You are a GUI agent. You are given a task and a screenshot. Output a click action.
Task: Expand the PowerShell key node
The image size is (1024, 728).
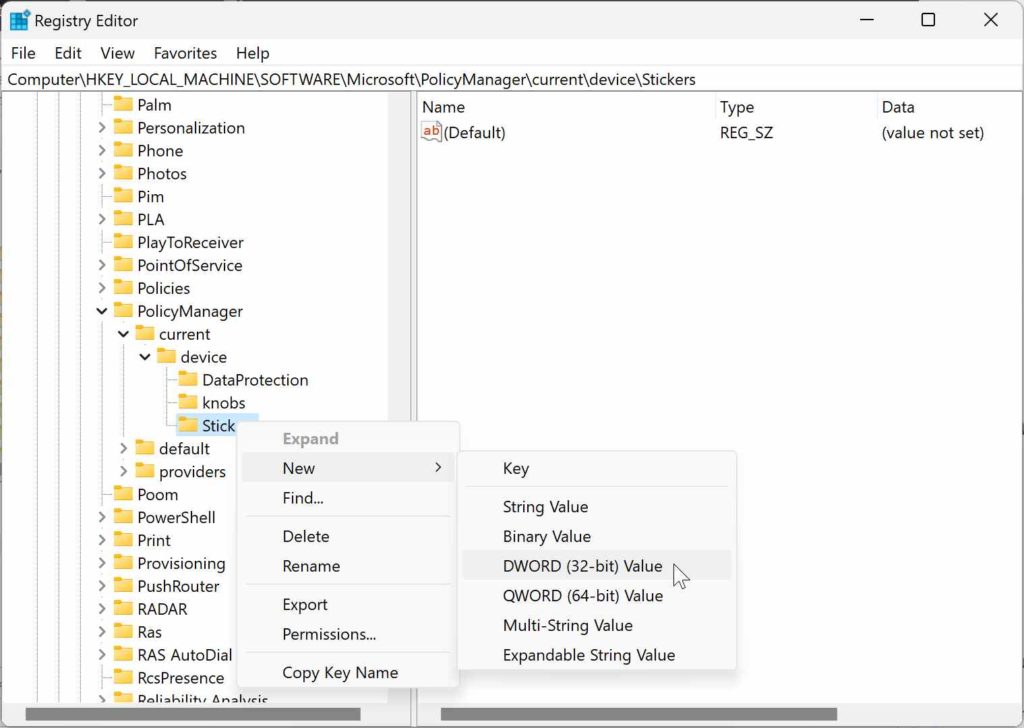tap(102, 517)
